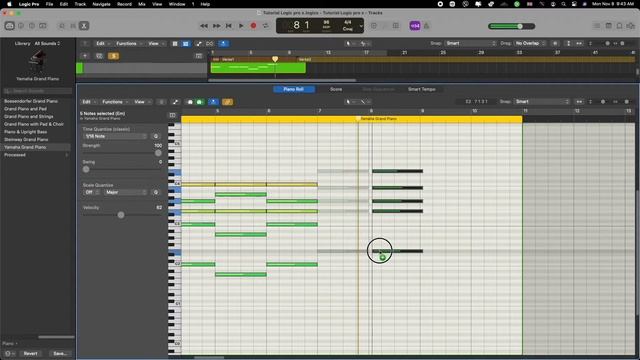
Task: Toggle Piano Roll automation button
Action: click(176, 102)
